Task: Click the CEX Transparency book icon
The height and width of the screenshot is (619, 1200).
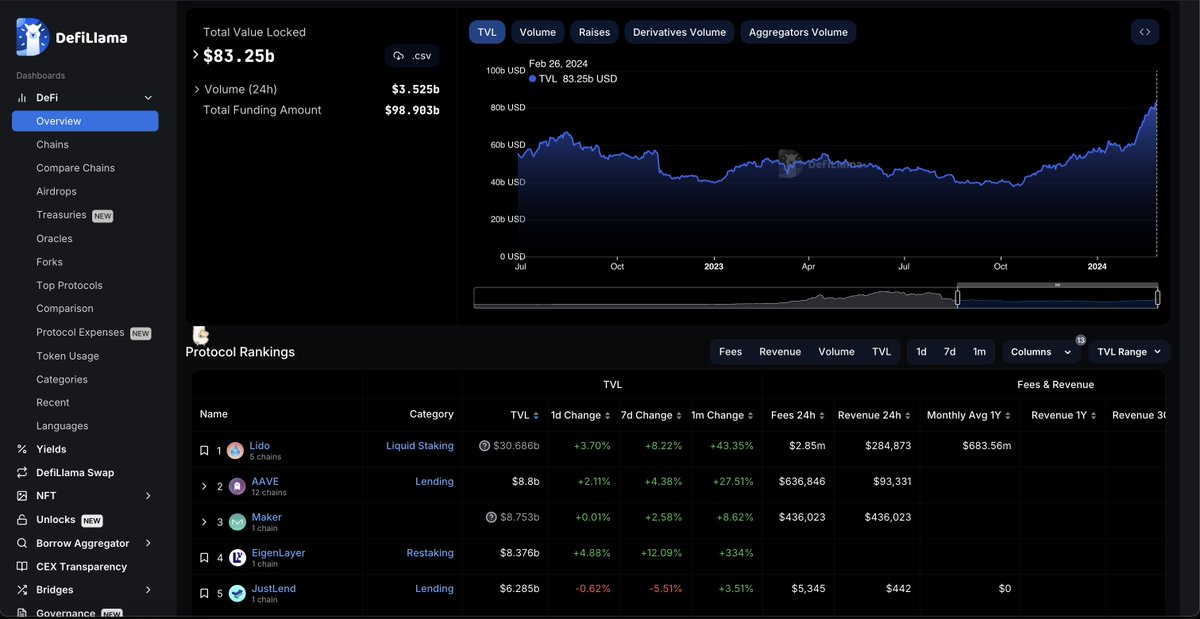Action: pyautogui.click(x=22, y=567)
